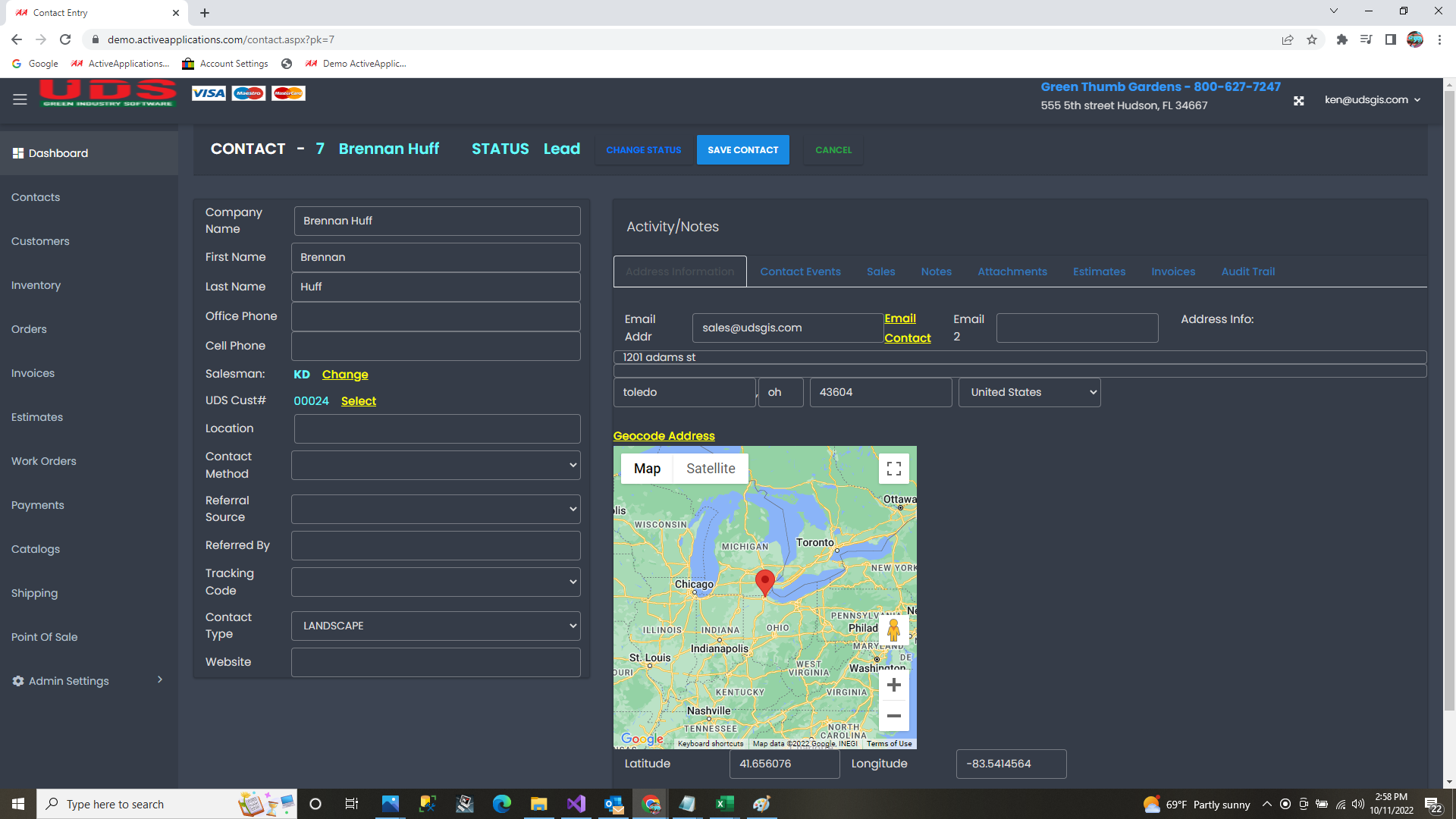Open Inventory in the sidebar
This screenshot has width=1456, height=819.
point(36,285)
